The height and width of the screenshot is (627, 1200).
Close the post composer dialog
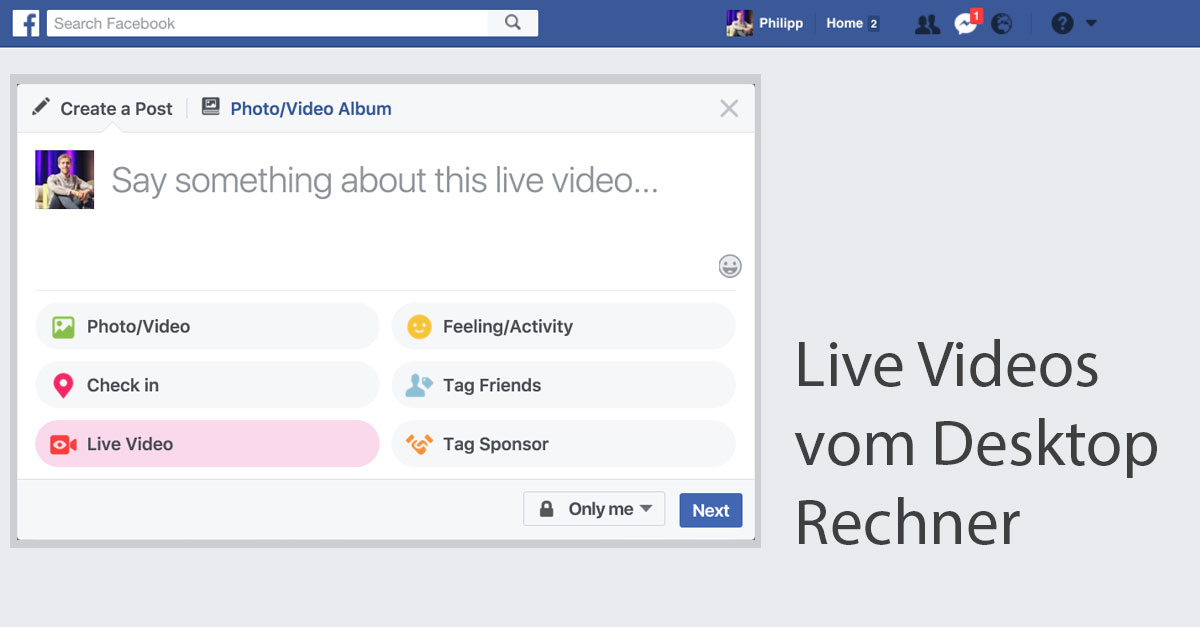[729, 109]
